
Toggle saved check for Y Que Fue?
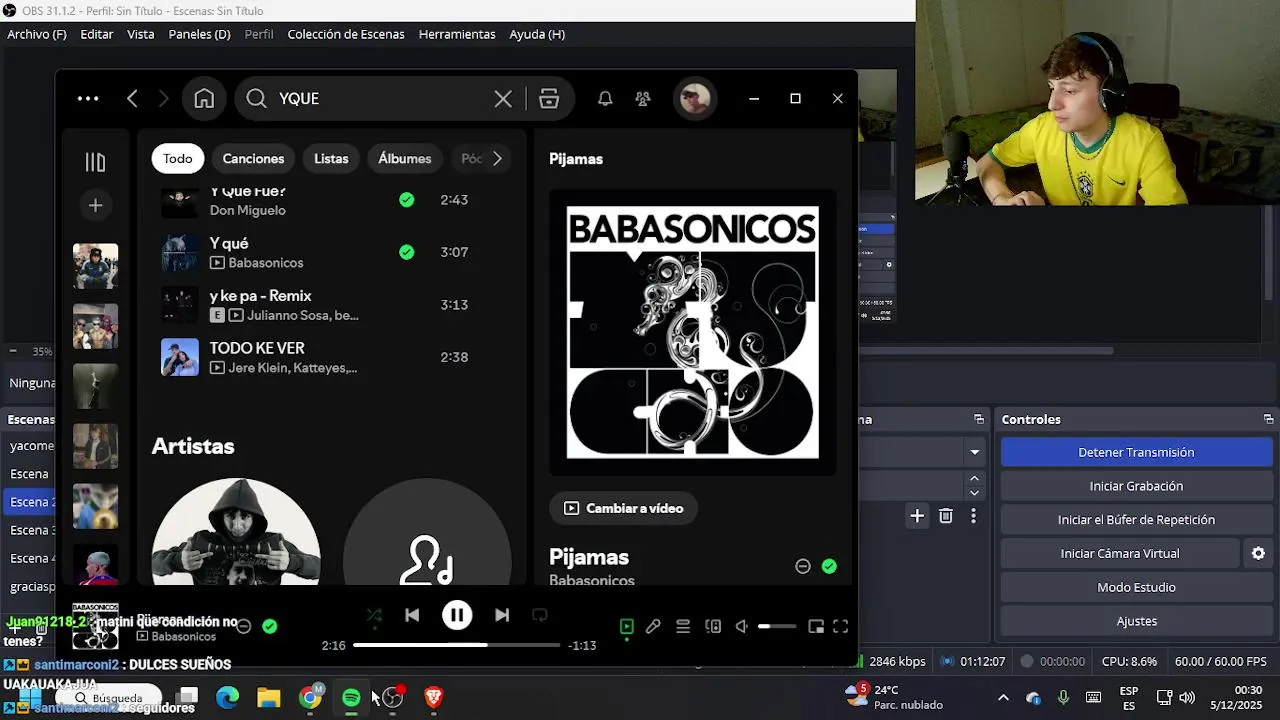click(x=407, y=200)
